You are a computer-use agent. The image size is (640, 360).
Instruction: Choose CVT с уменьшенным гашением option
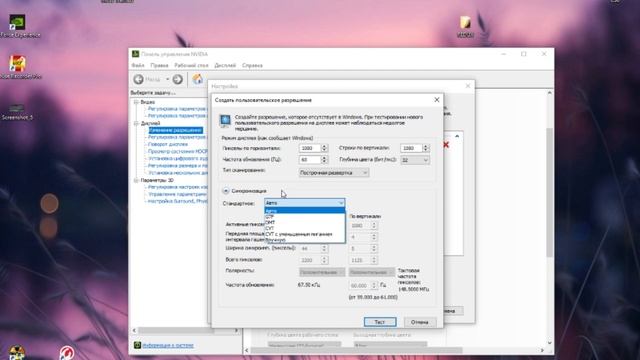point(304,234)
